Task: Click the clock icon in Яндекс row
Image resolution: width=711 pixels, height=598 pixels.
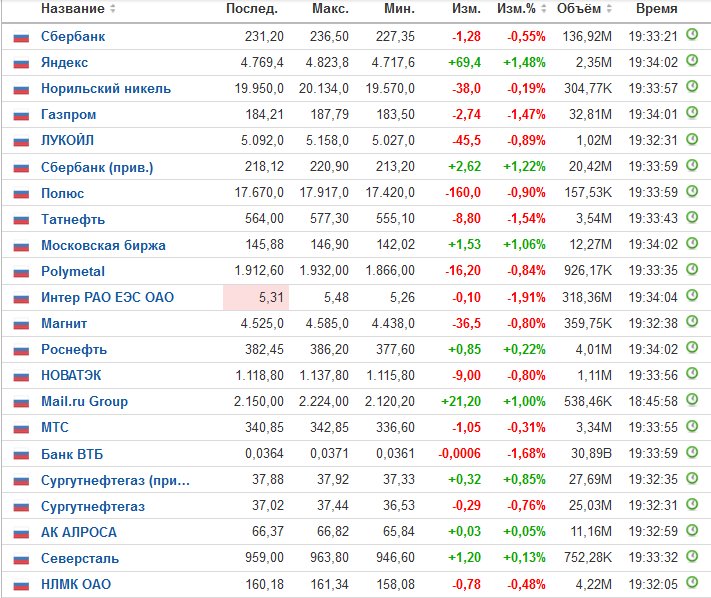Action: tap(692, 60)
